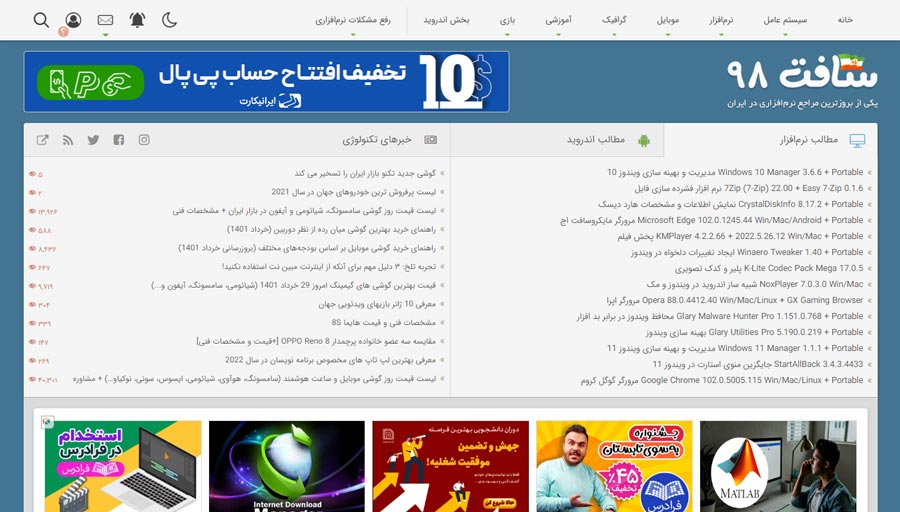Open the external link icon in news header
Image resolution: width=900 pixels, height=512 pixels.
click(x=42, y=140)
